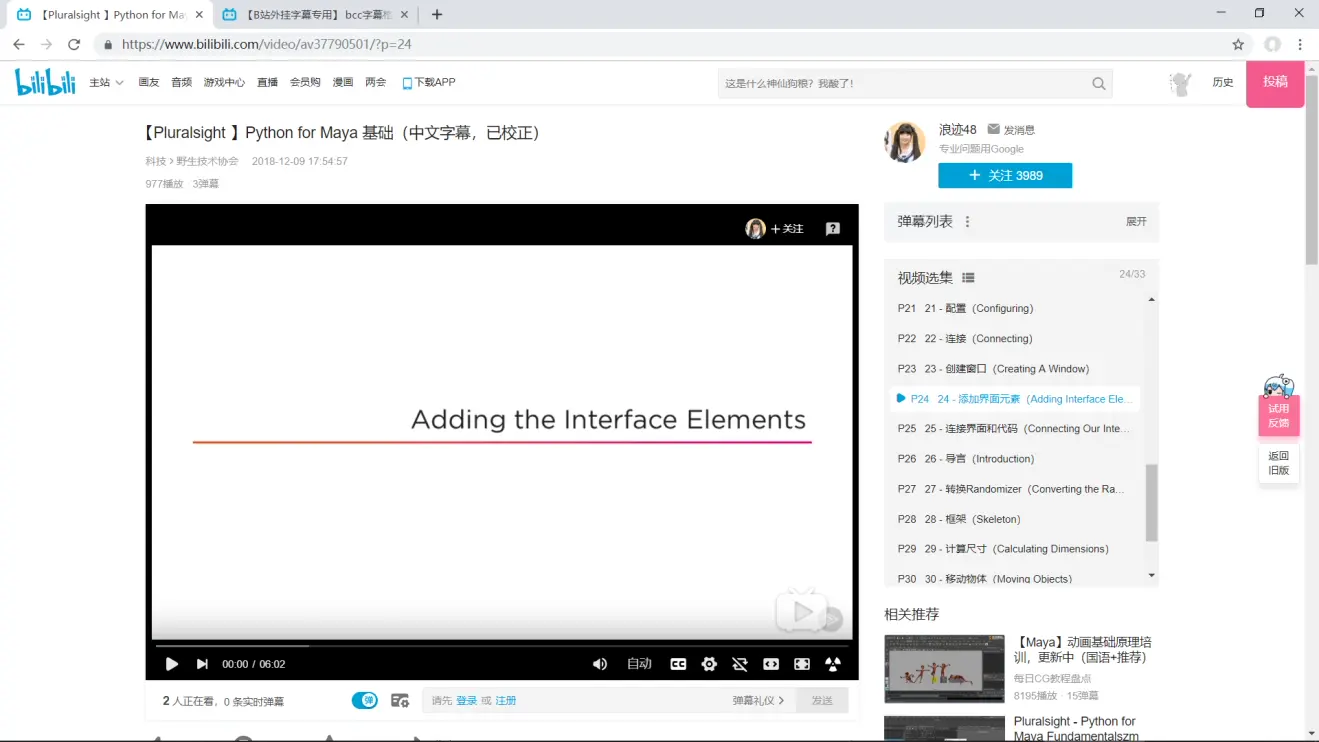The height and width of the screenshot is (742, 1319).
Task: Select P27 转换Randomizer episode
Action: click(1015, 489)
